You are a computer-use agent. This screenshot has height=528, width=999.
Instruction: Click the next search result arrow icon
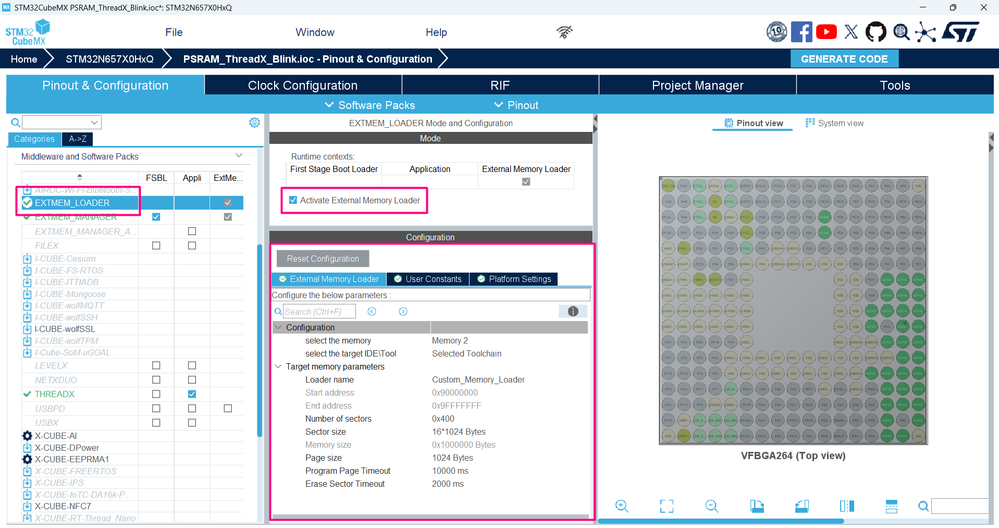pos(403,311)
